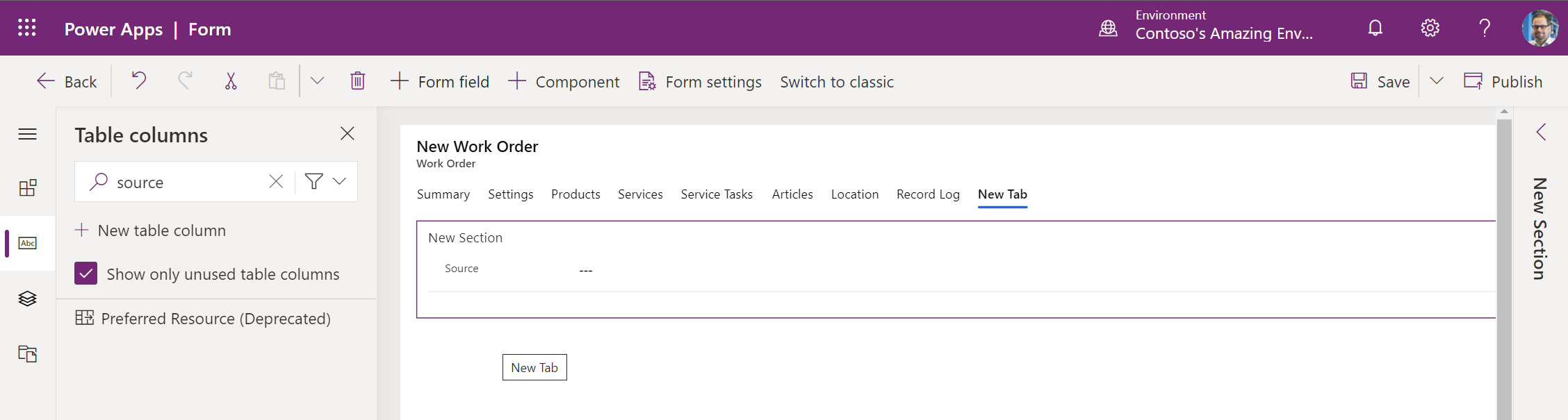Switch to the Summary tab
This screenshot has height=420, width=1568.
[443, 194]
